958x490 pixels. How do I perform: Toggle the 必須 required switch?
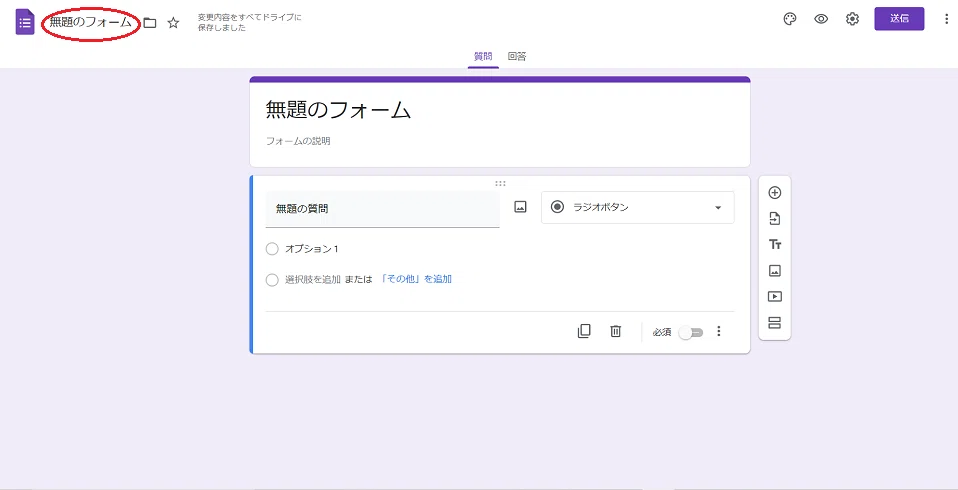(x=692, y=332)
